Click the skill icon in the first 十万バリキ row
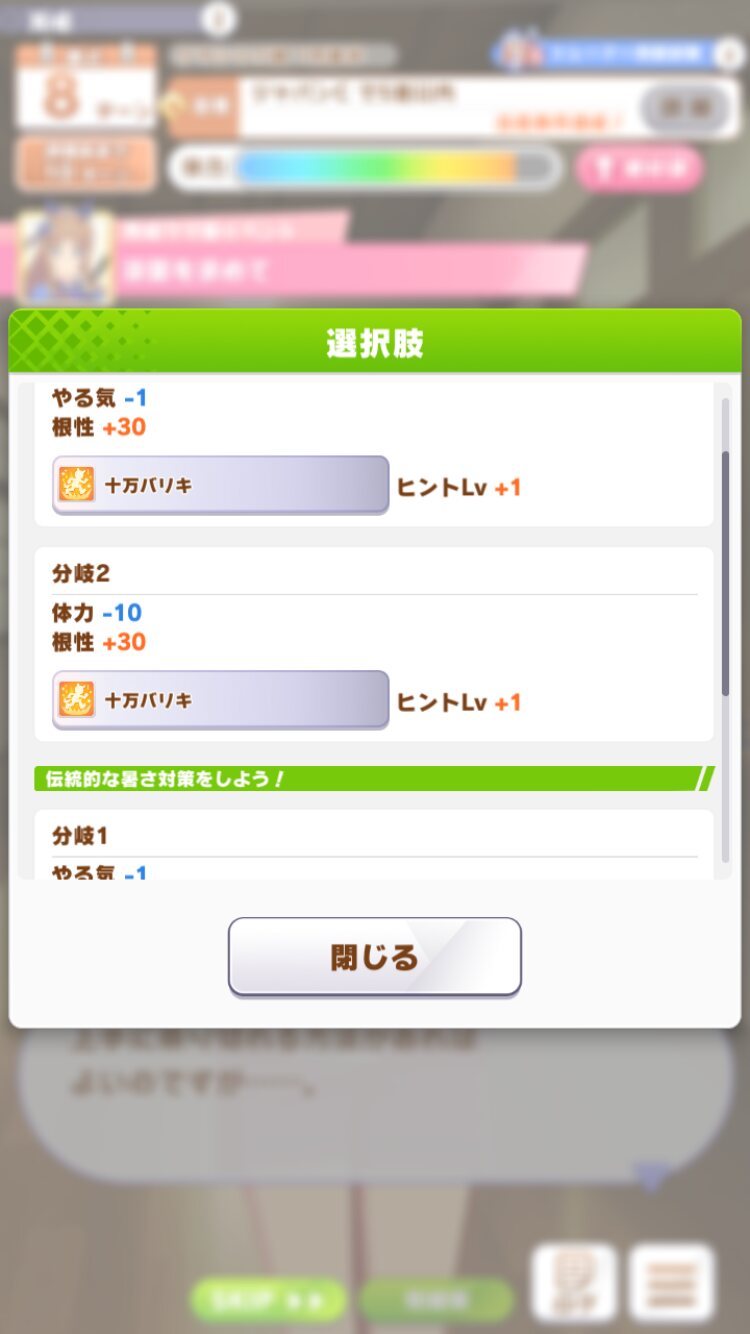 (76, 485)
